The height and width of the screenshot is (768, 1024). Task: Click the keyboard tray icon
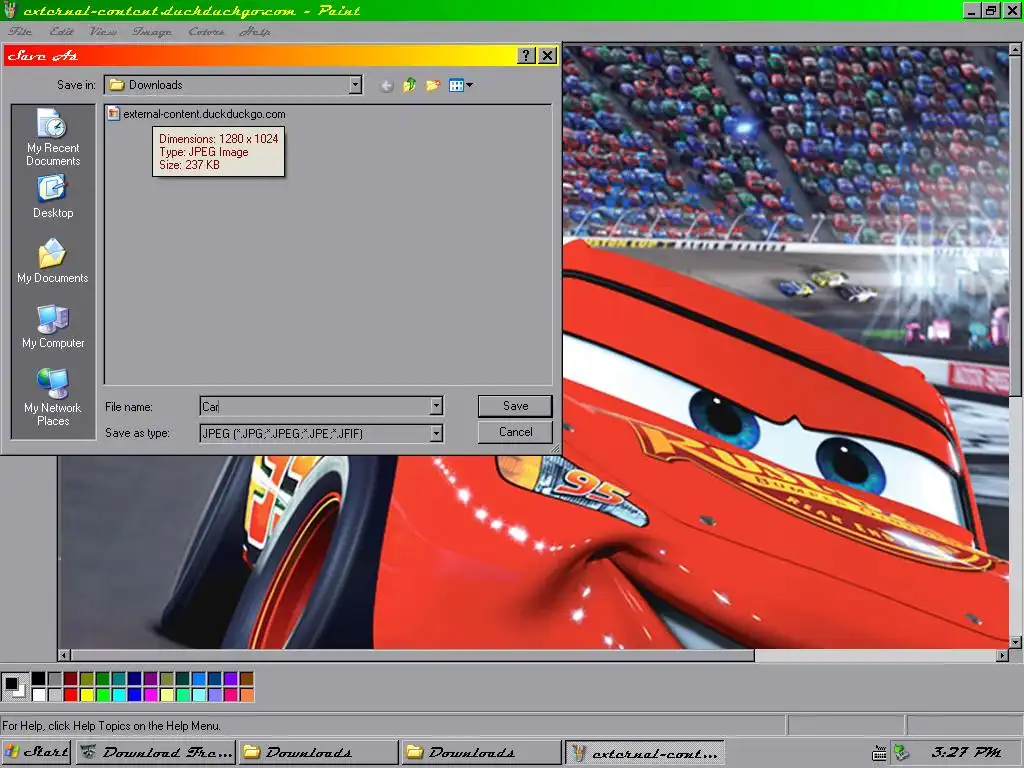coord(880,753)
